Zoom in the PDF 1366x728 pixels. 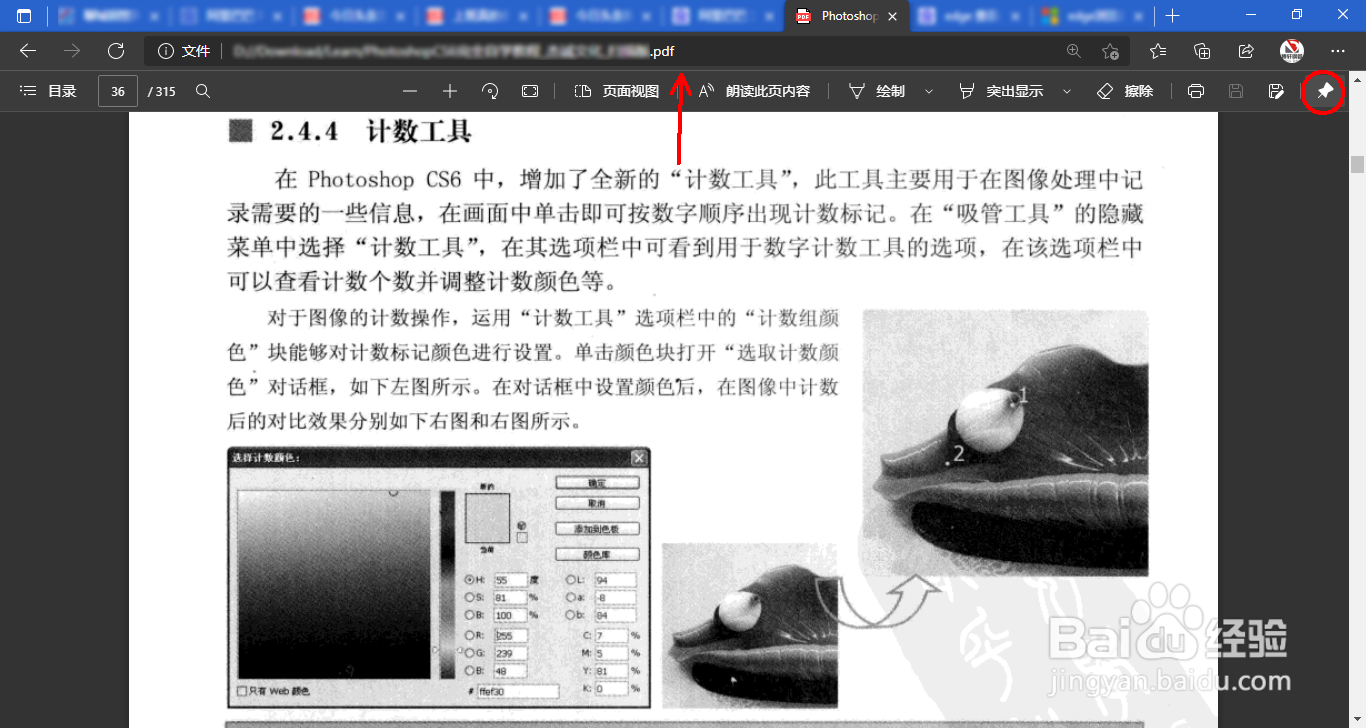coord(450,91)
